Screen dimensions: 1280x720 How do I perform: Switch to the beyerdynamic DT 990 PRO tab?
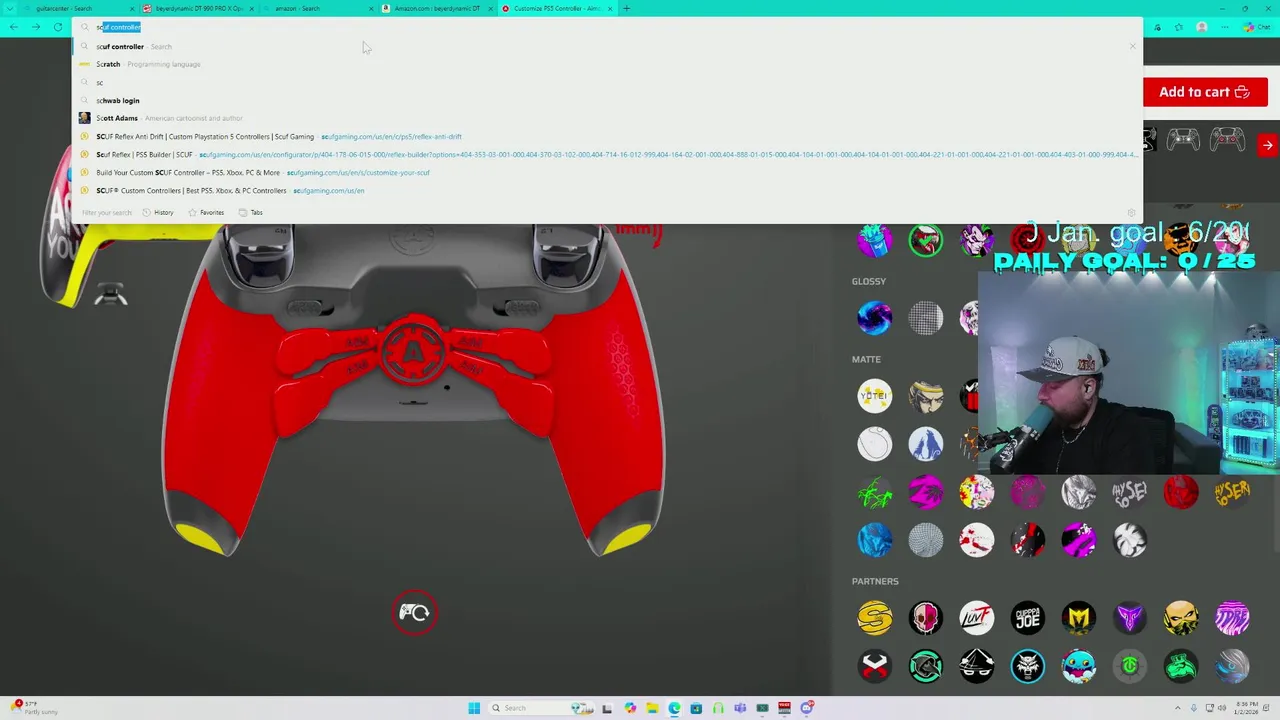pos(198,8)
